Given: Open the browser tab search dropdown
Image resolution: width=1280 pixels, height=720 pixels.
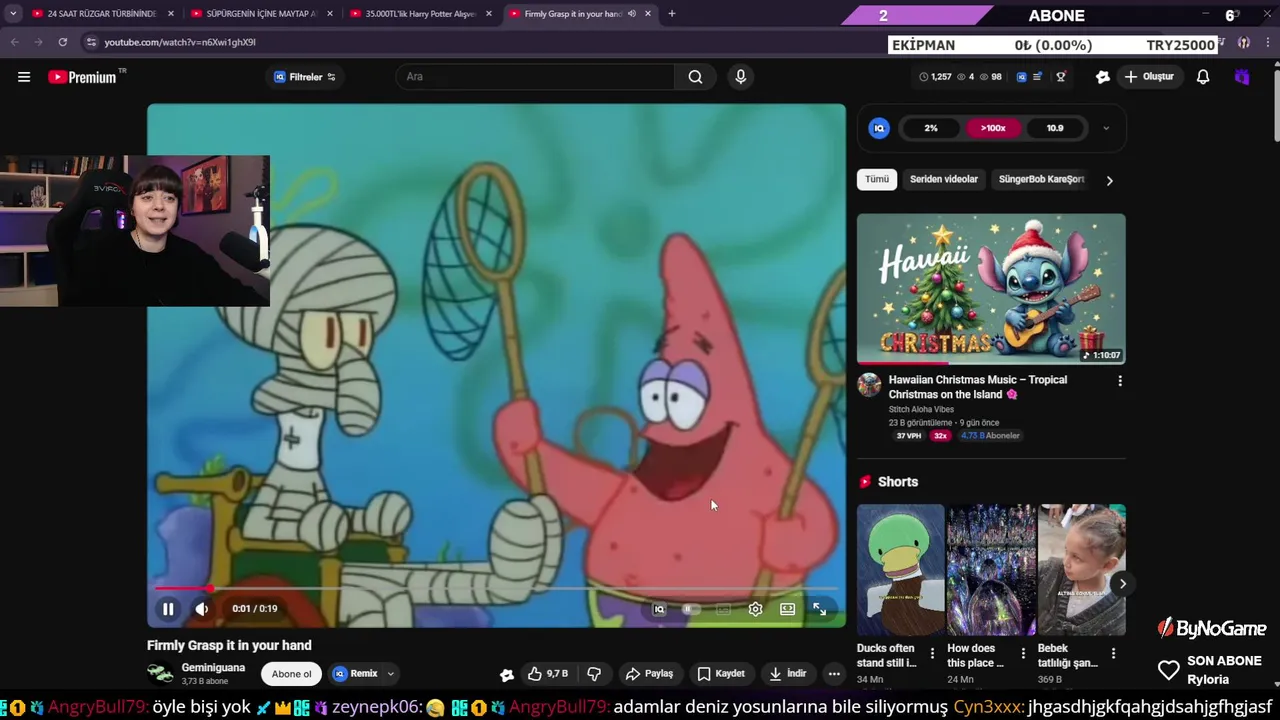Looking at the screenshot, I should [13, 14].
